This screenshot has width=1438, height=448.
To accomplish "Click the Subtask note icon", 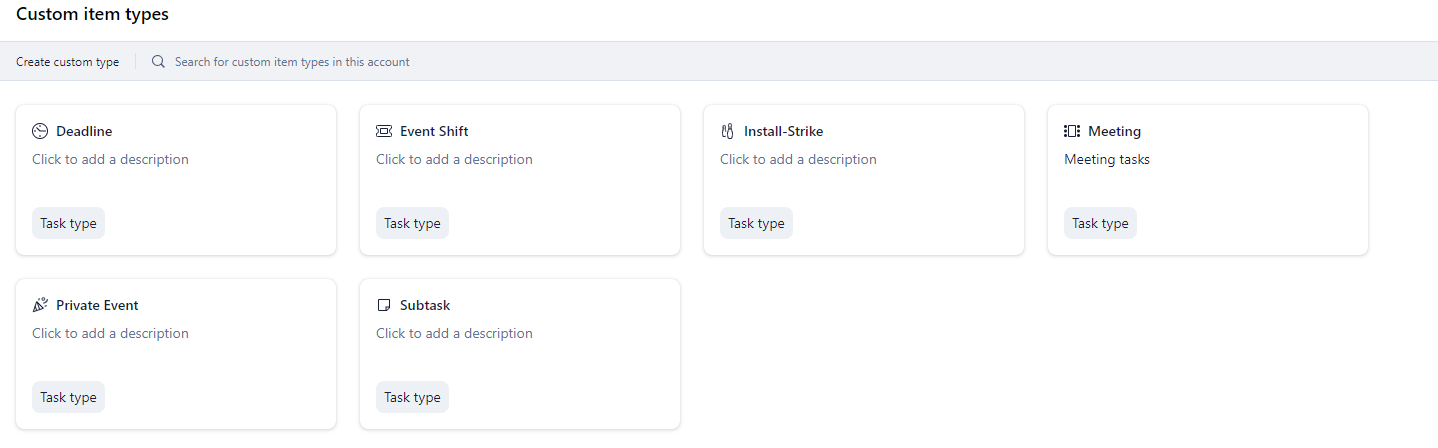I will 384,305.
